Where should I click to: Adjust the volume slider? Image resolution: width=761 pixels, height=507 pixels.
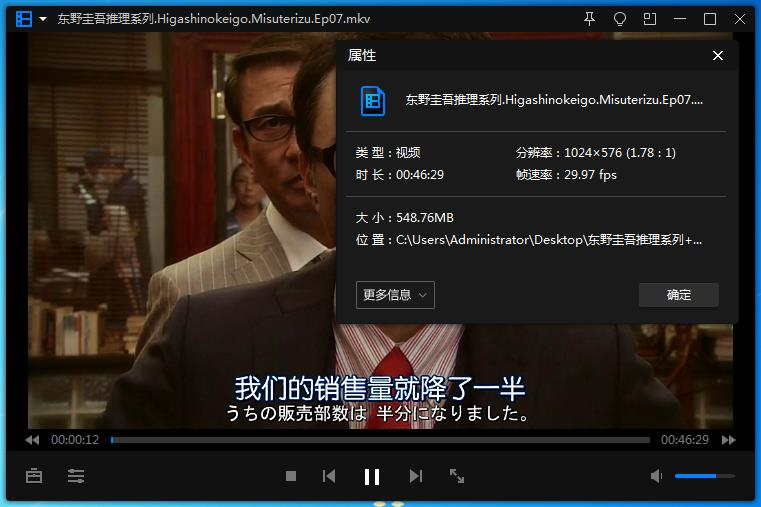705,476
